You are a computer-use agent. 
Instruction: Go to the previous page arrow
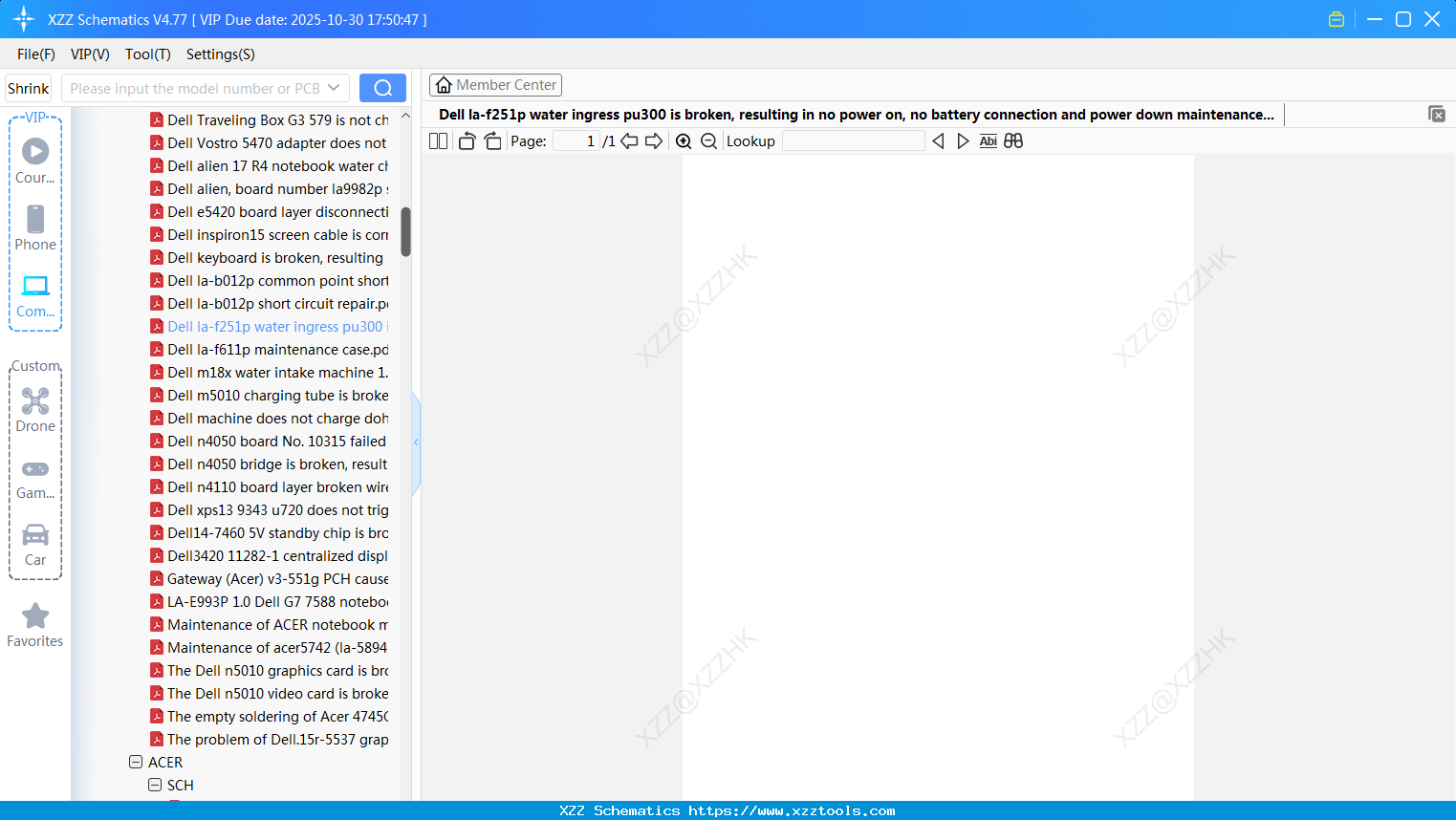[629, 141]
